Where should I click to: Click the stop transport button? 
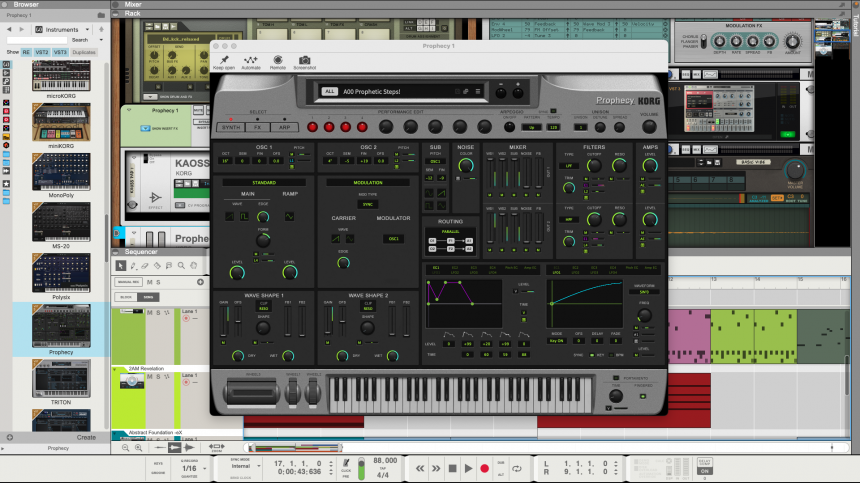click(452, 469)
